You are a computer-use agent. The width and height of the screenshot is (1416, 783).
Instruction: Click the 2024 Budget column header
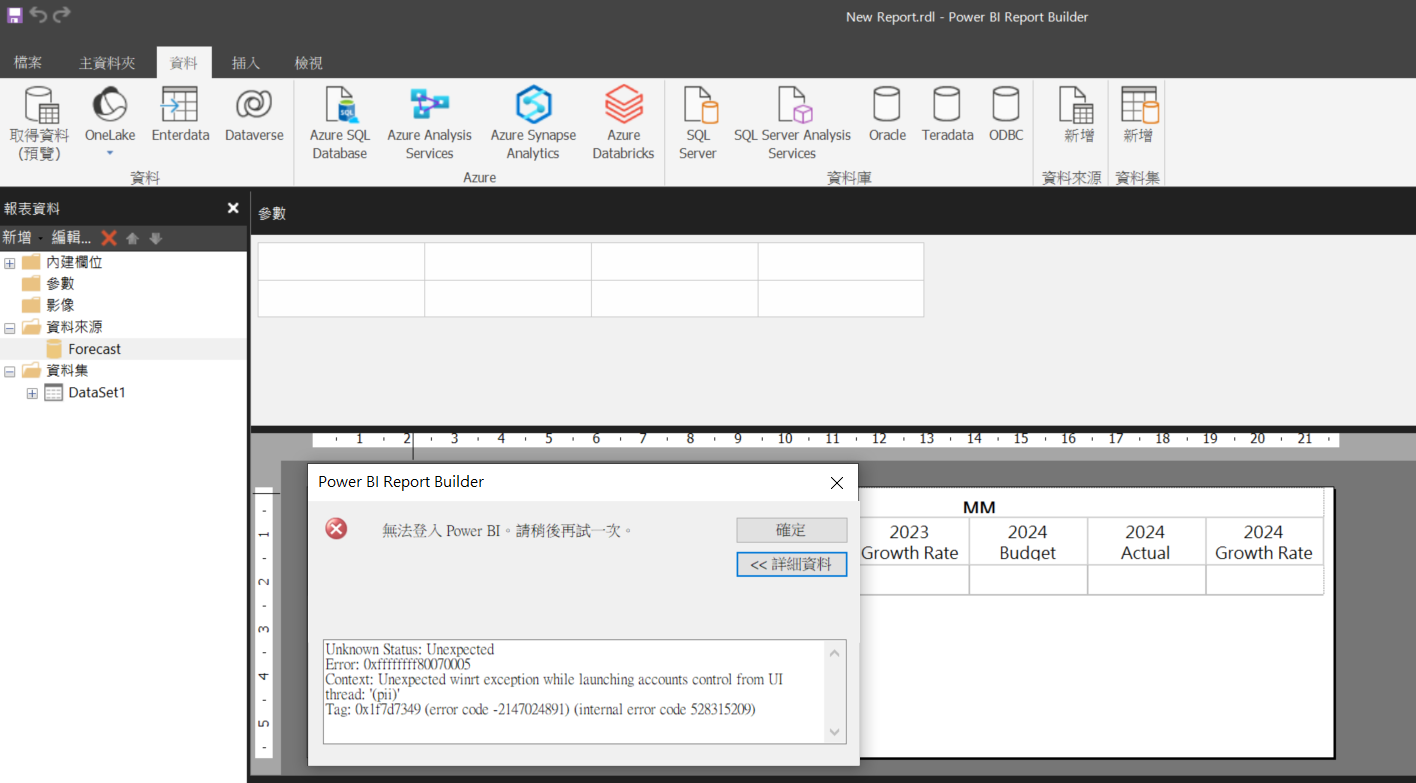click(1028, 542)
